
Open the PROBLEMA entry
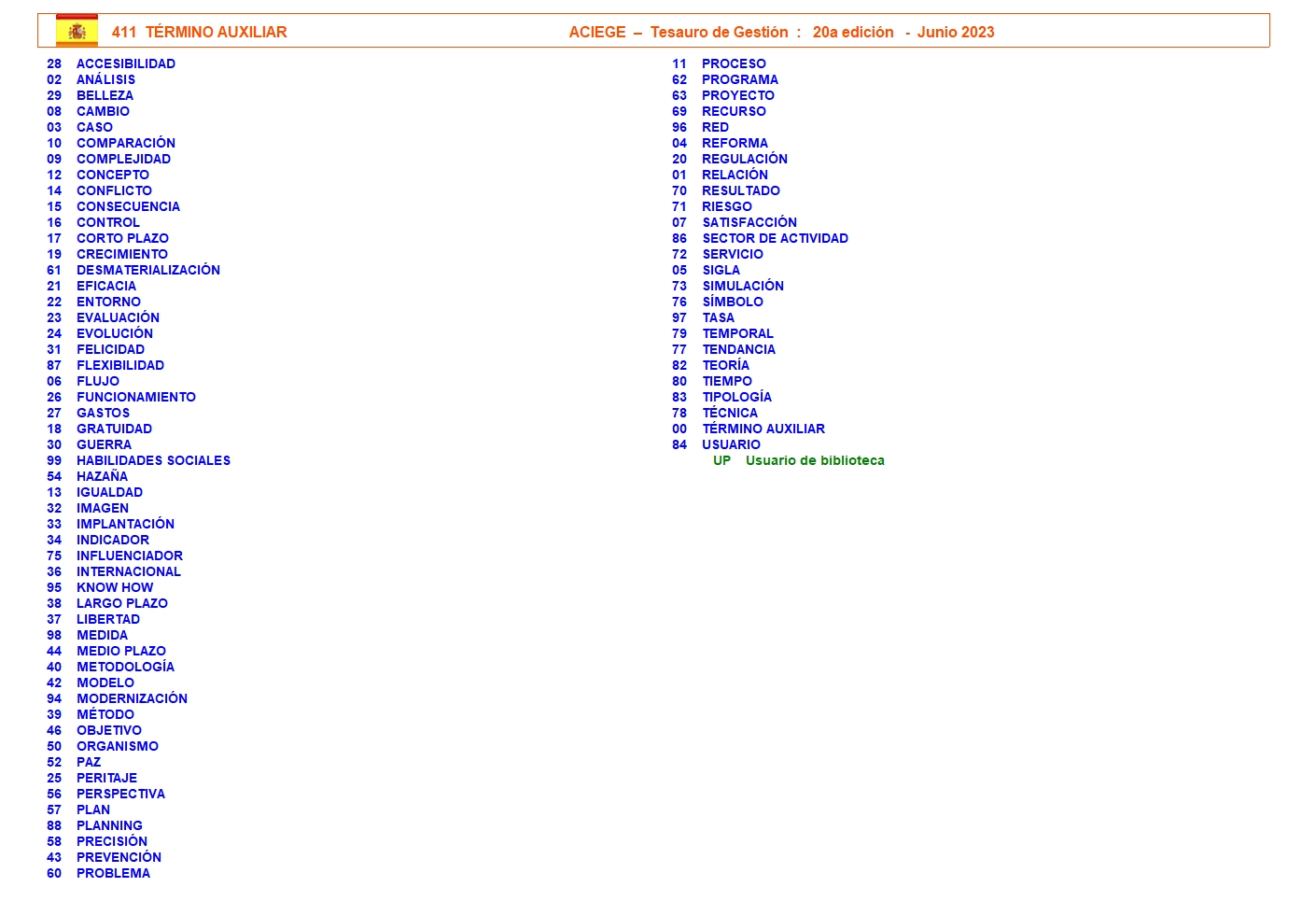tap(113, 873)
